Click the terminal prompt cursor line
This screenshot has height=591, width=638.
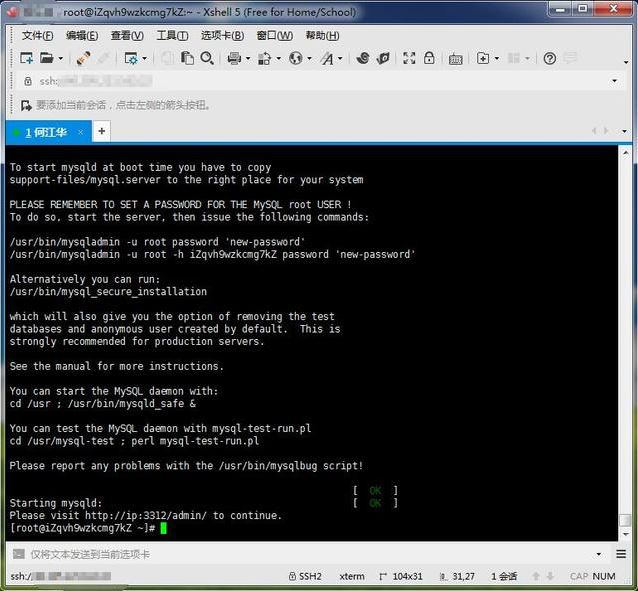(88, 528)
